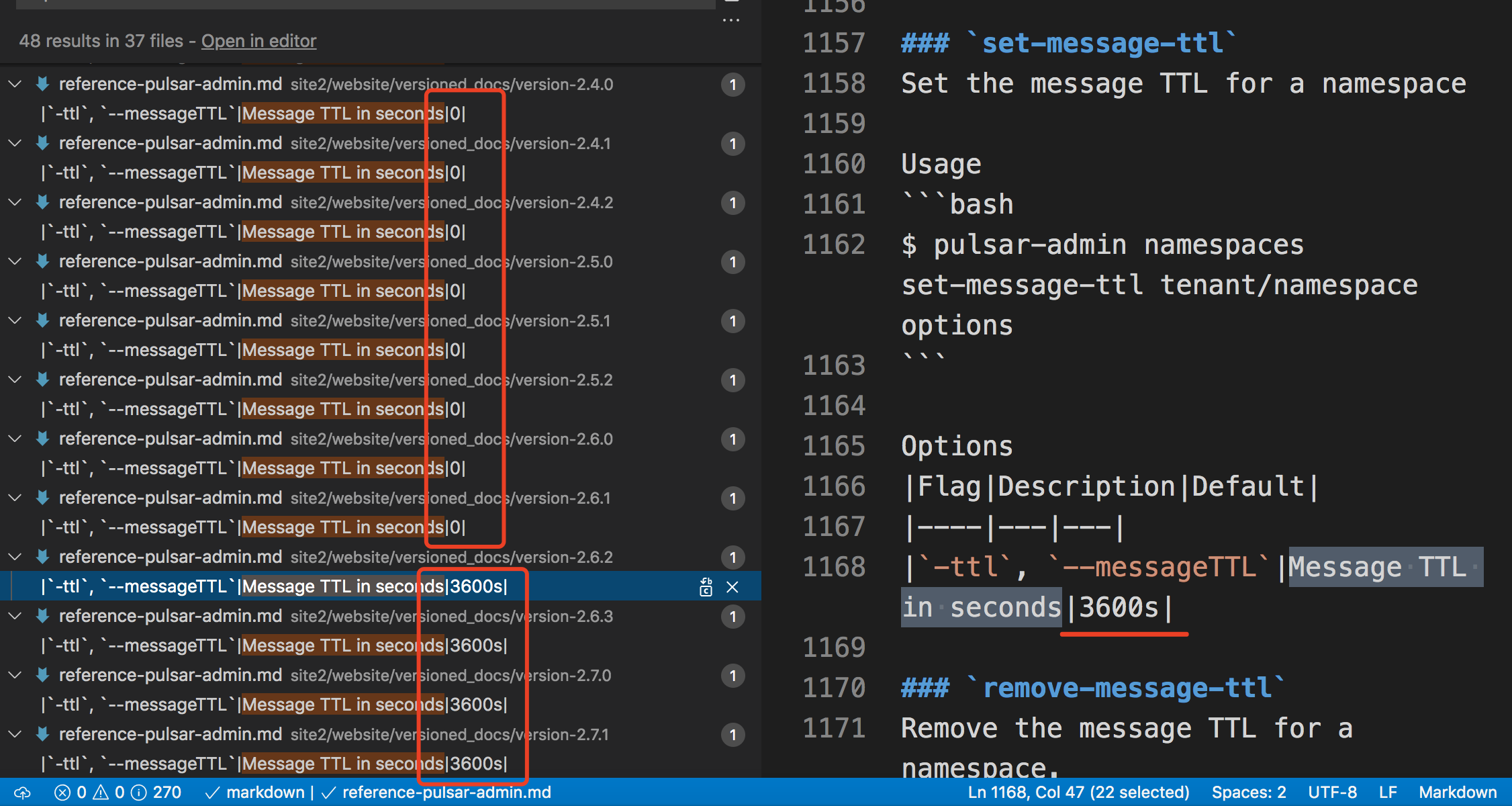Open search results in editor link
1512x806 pixels.
[x=258, y=41]
